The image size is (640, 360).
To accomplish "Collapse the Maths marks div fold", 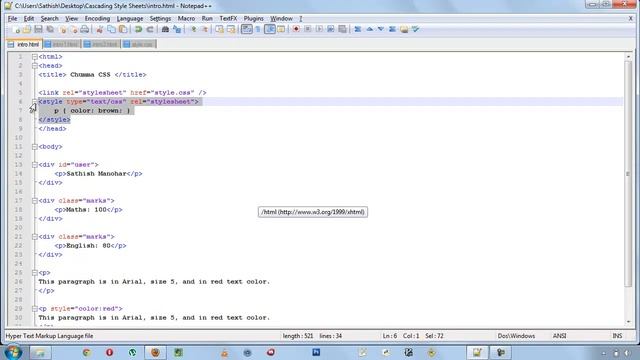I will (35, 200).
